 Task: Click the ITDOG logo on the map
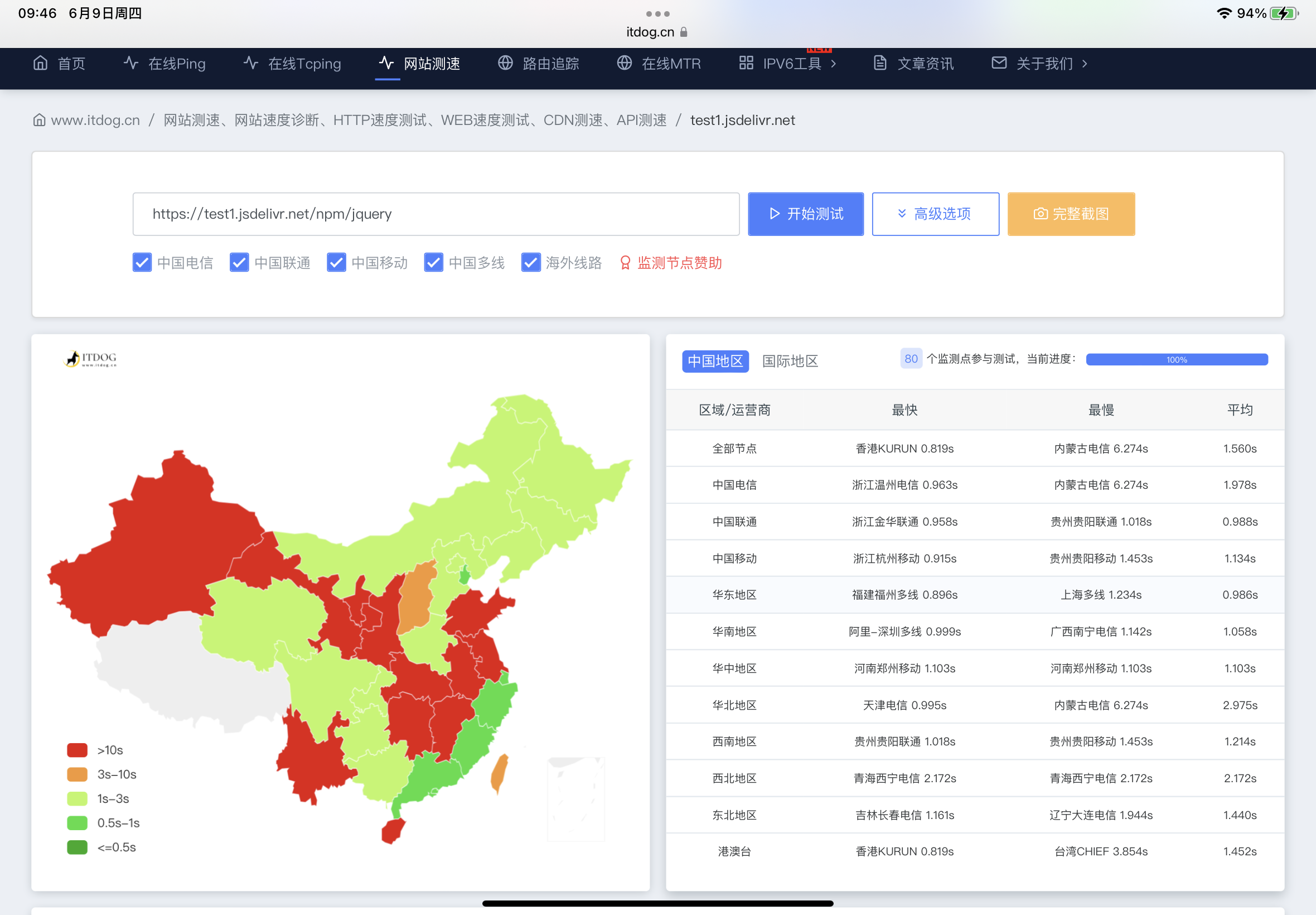tap(90, 359)
